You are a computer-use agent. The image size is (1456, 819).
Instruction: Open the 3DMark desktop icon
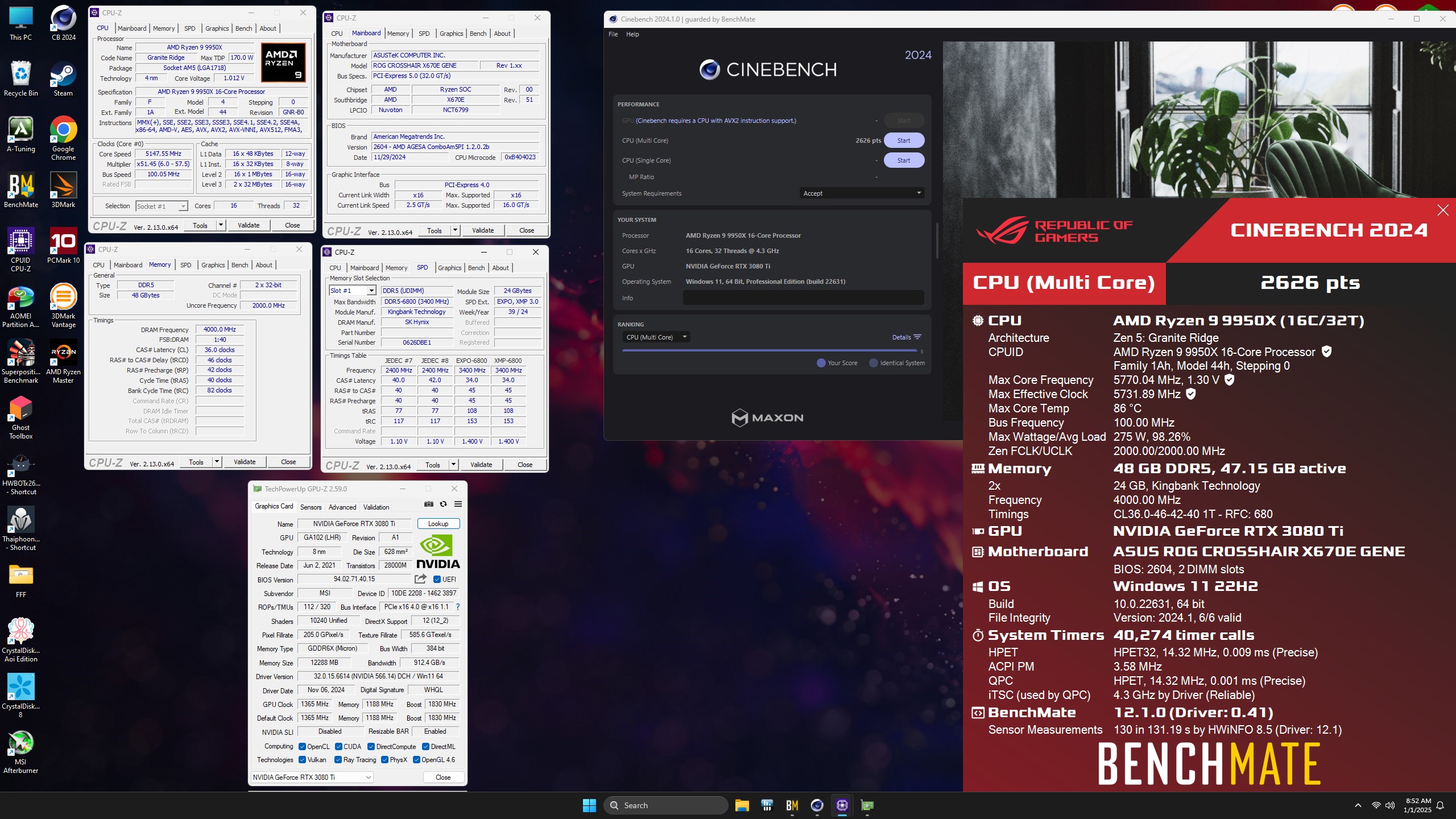click(x=63, y=191)
